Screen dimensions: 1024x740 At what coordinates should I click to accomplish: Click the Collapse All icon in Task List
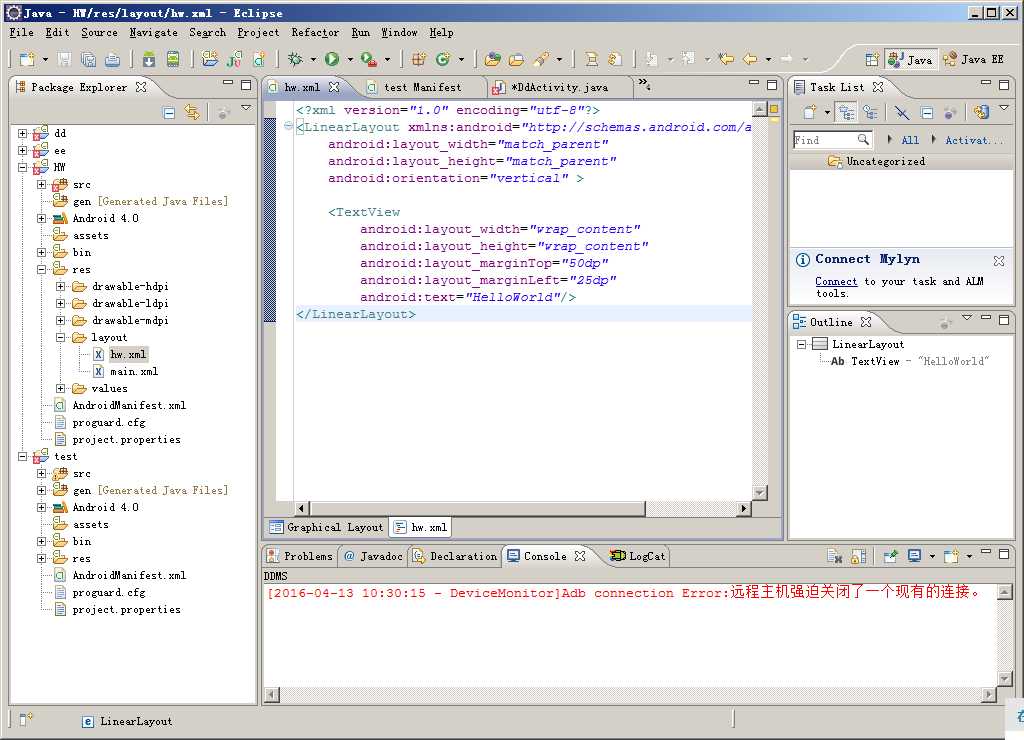[x=927, y=112]
